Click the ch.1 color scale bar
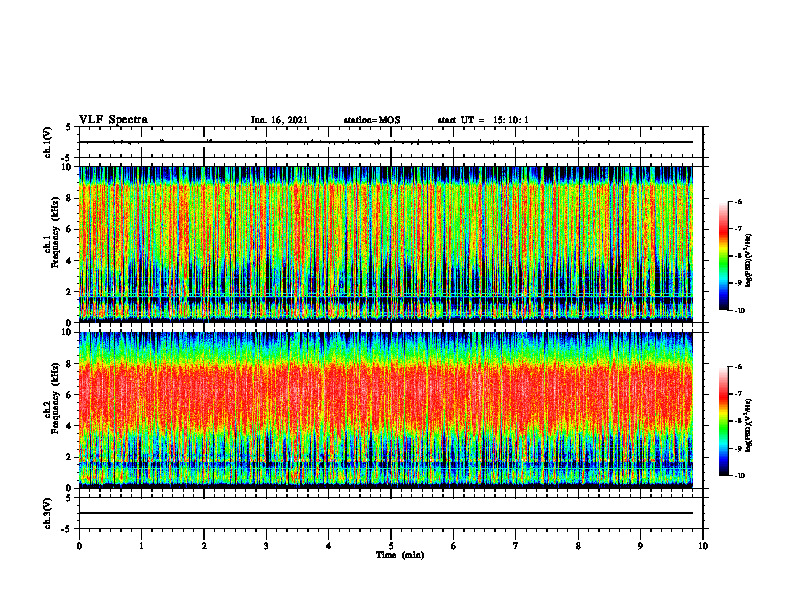Viewport: 792px width, 612px height. [723, 256]
